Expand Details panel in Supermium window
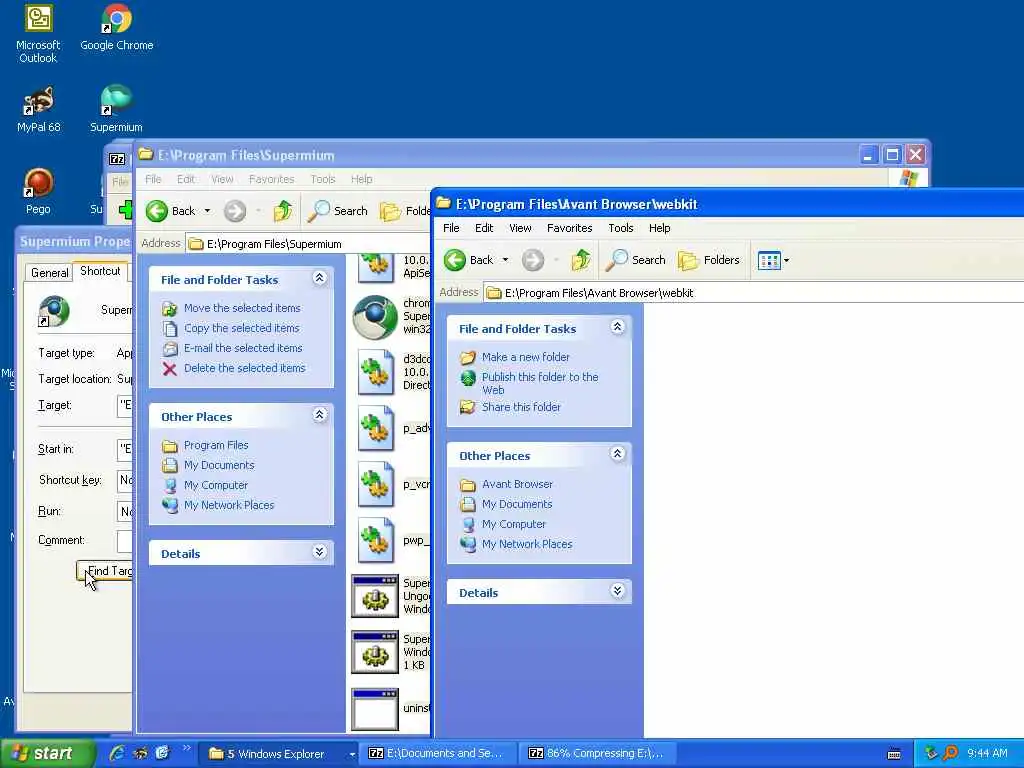Screen dimensions: 1024x768 click(x=319, y=552)
